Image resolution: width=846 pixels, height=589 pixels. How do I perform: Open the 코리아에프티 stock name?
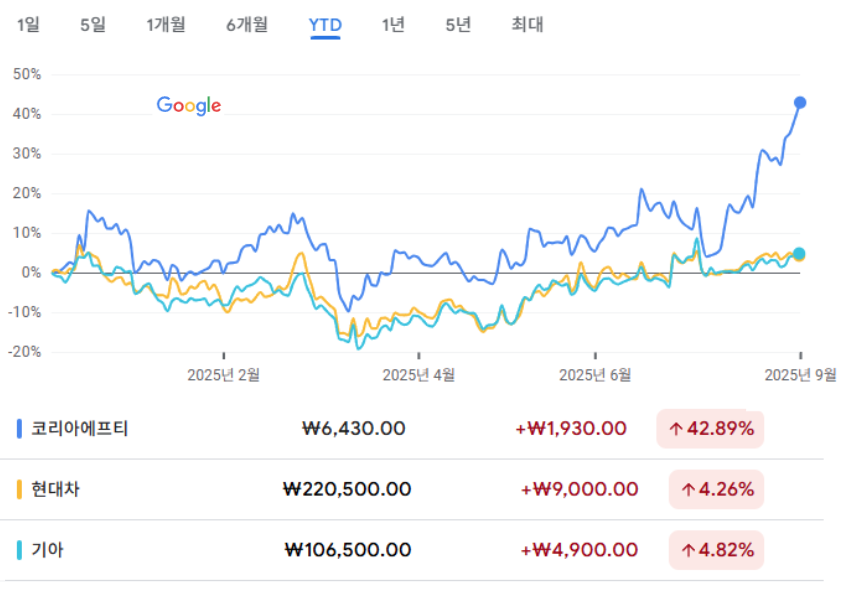pos(79,429)
